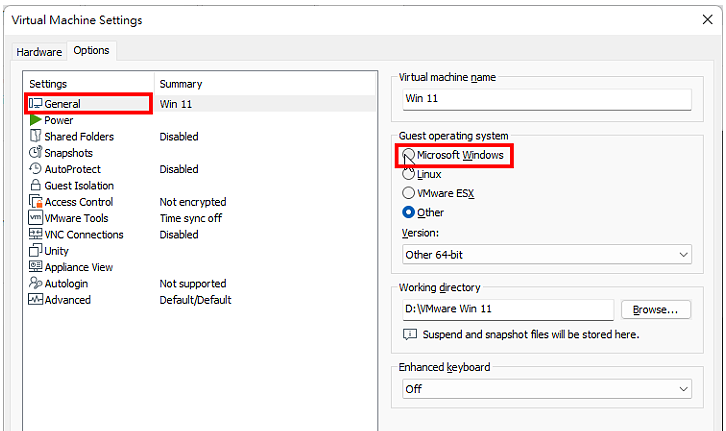Click the virtual machine name field
The height and width of the screenshot is (431, 726).
(547, 99)
